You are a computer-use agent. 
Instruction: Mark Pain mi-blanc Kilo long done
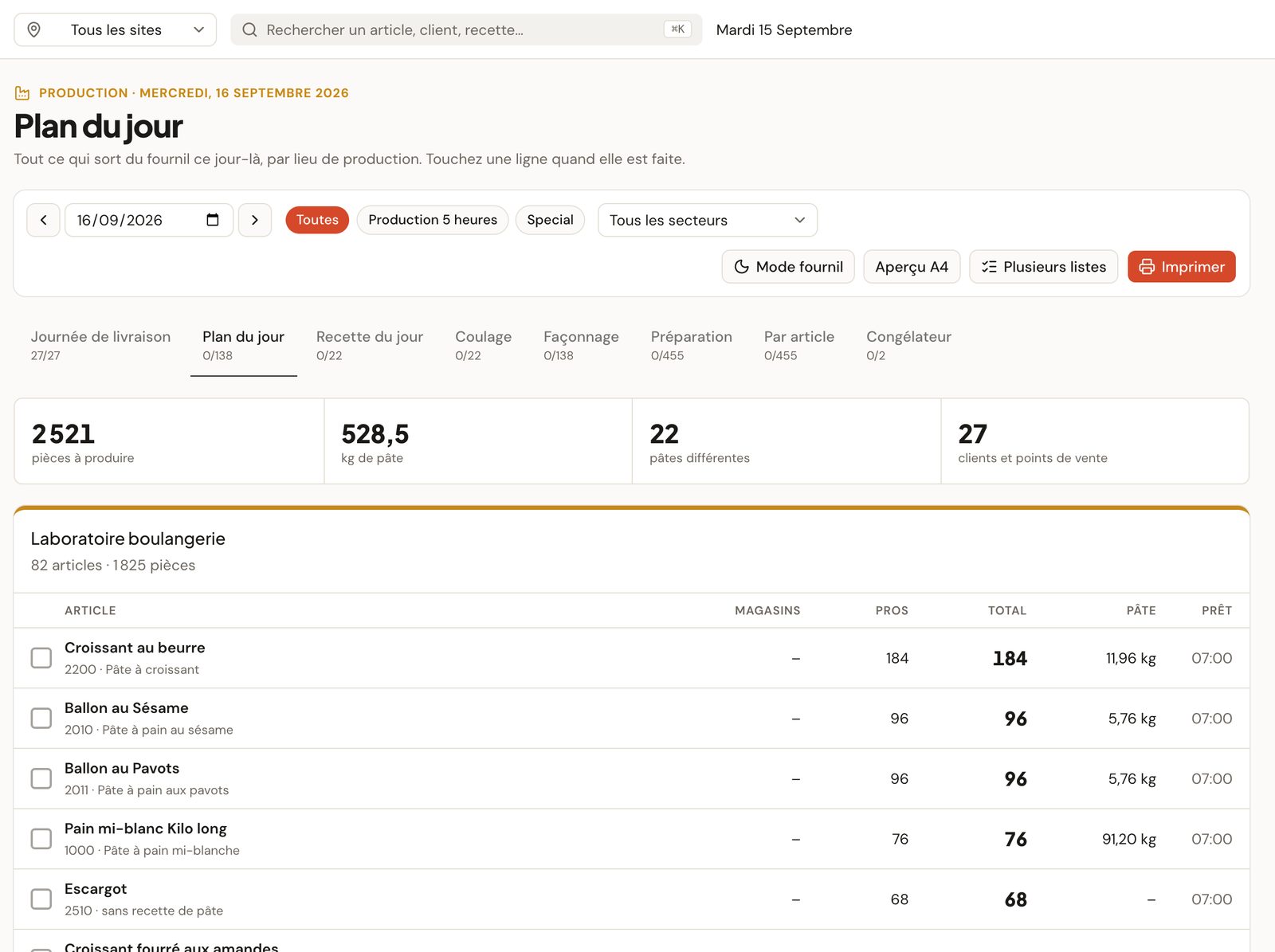[41, 839]
